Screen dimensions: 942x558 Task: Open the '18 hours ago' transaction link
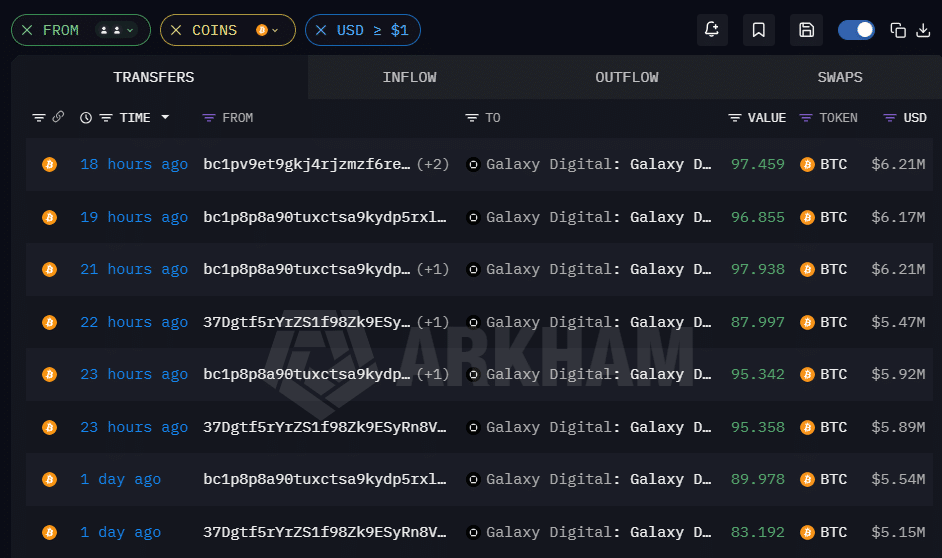pyautogui.click(x=134, y=165)
